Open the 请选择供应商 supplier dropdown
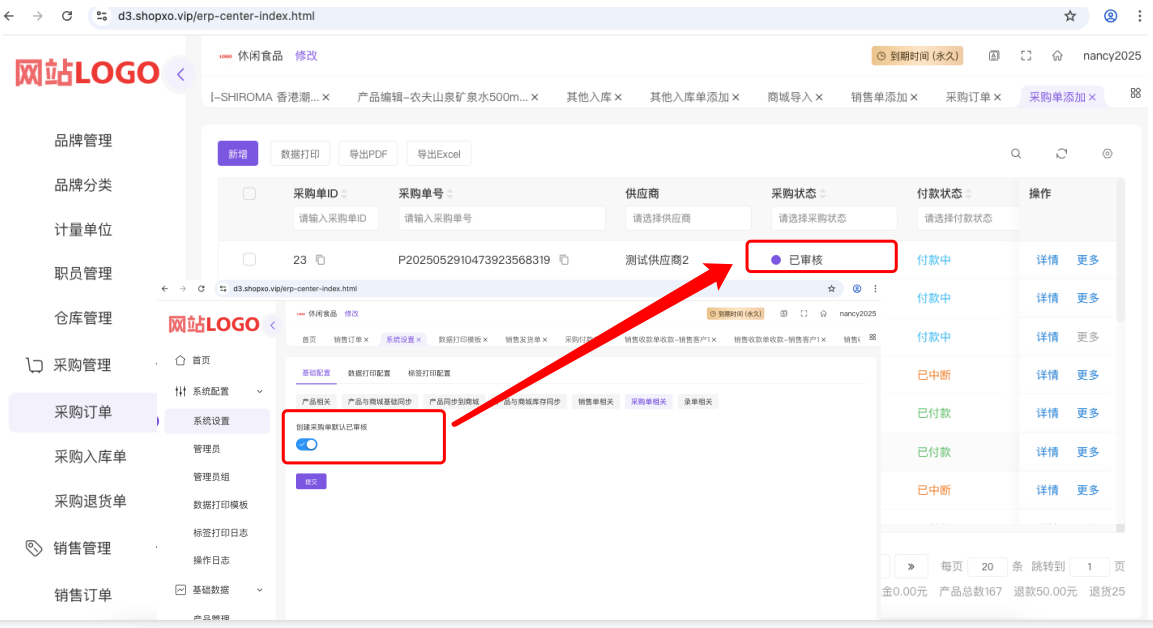This screenshot has width=1153, height=628. coord(688,218)
